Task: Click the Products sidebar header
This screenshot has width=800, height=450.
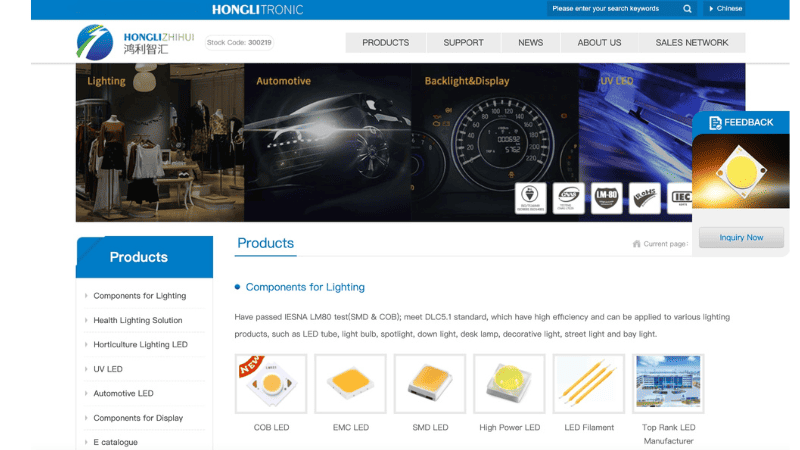Action: coord(144,257)
